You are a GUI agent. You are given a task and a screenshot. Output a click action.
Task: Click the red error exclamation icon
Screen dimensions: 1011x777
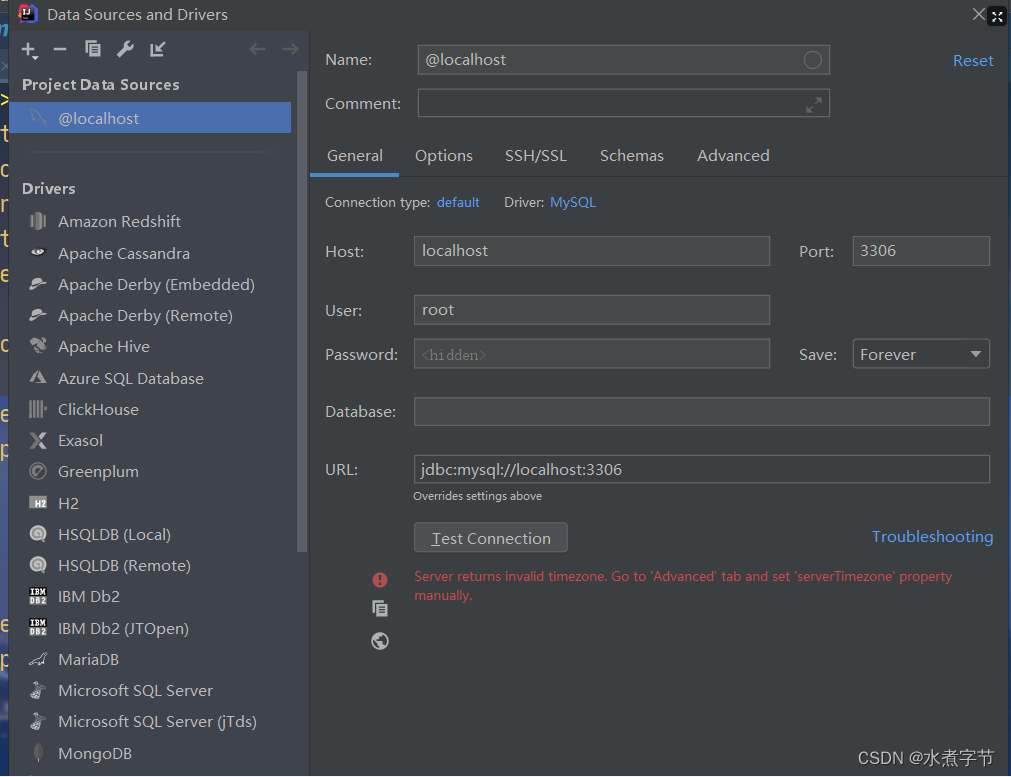click(380, 579)
